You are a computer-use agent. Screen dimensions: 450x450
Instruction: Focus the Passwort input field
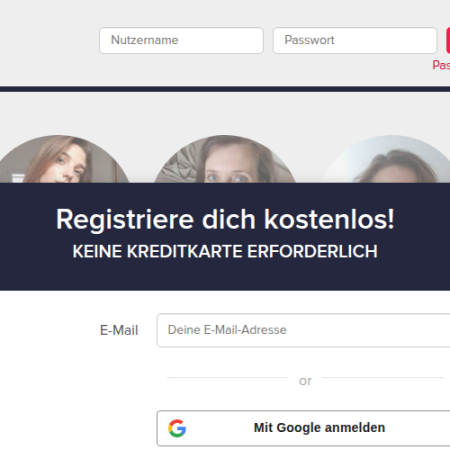pyautogui.click(x=355, y=40)
